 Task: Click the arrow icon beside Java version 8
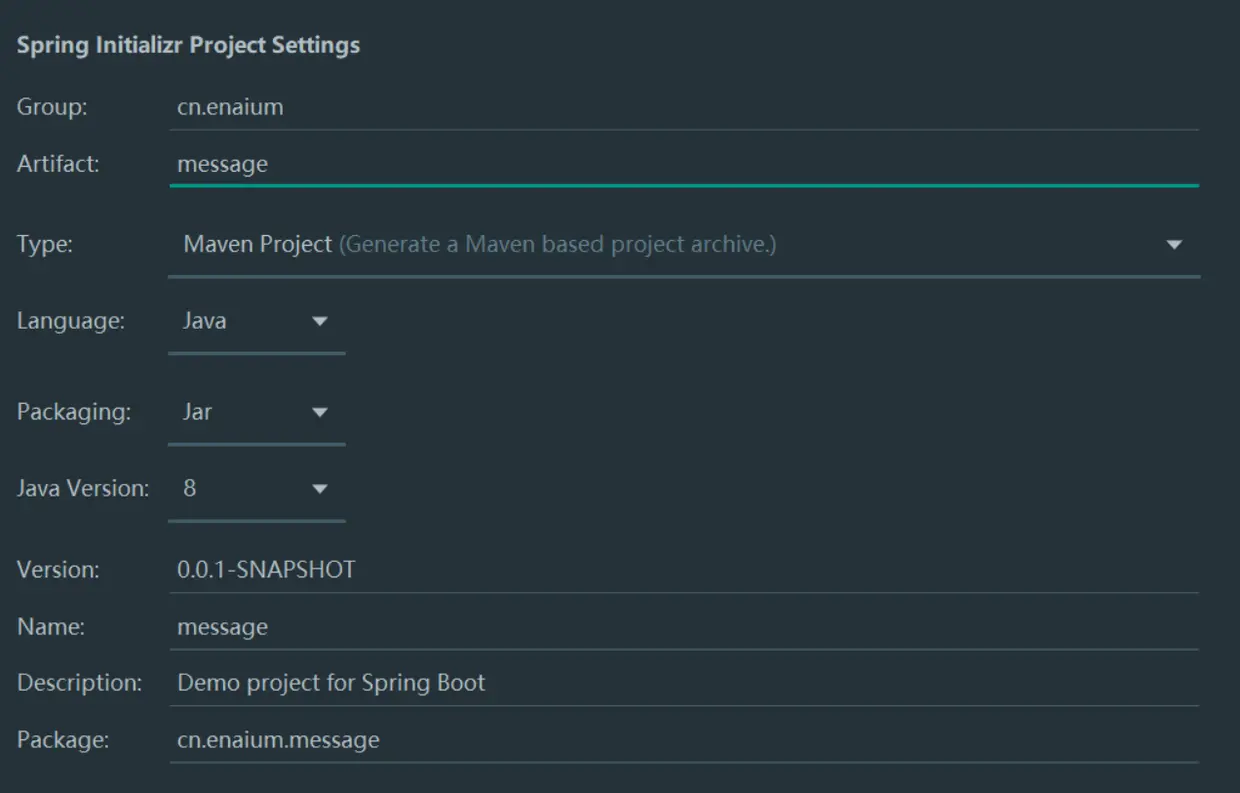tap(320, 489)
